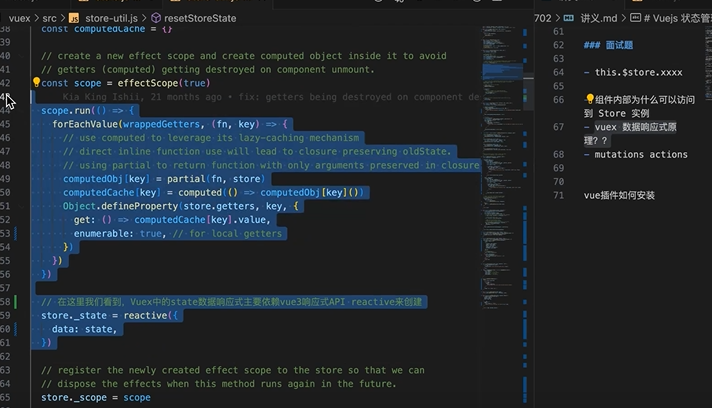This screenshot has height=408, width=712.
Task: Open store-util.js breadcrumb file list
Action: pyautogui.click(x=111, y=18)
